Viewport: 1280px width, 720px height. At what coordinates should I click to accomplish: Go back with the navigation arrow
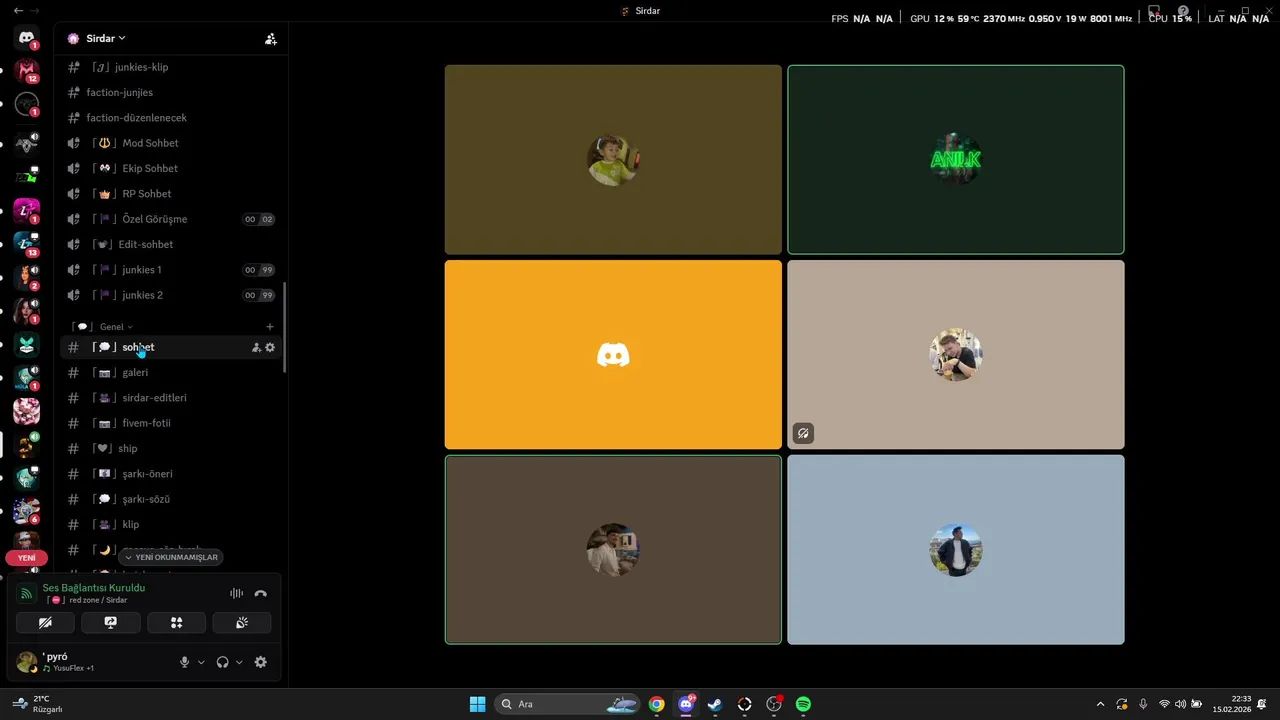point(18,10)
